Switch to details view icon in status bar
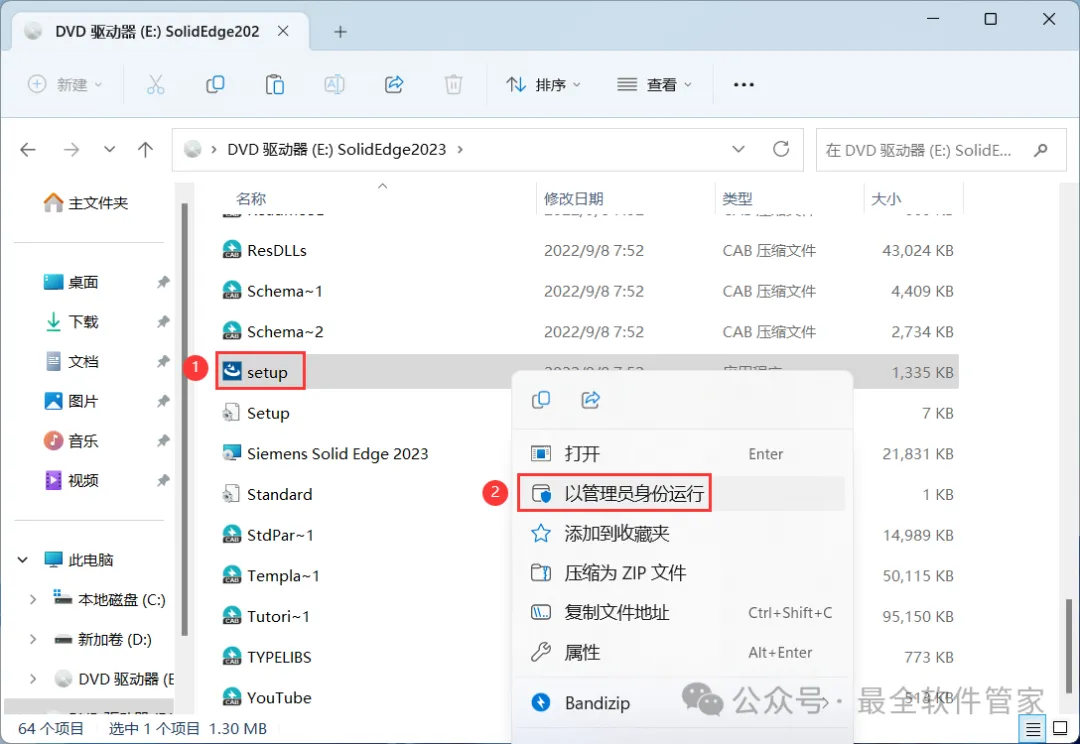 (x=1033, y=728)
